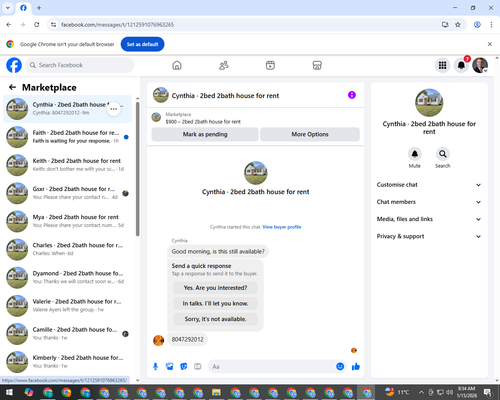Open the three-dot menu on Cynthia's chat row

pyautogui.click(x=114, y=109)
